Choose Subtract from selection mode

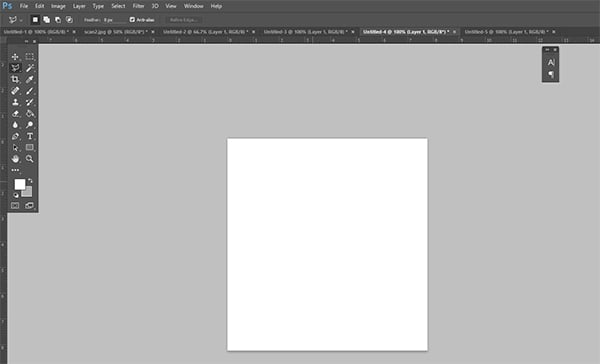point(58,20)
